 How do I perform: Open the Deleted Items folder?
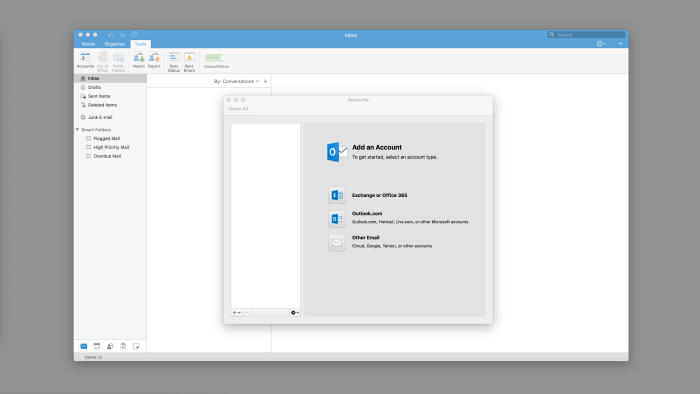click(x=110, y=105)
